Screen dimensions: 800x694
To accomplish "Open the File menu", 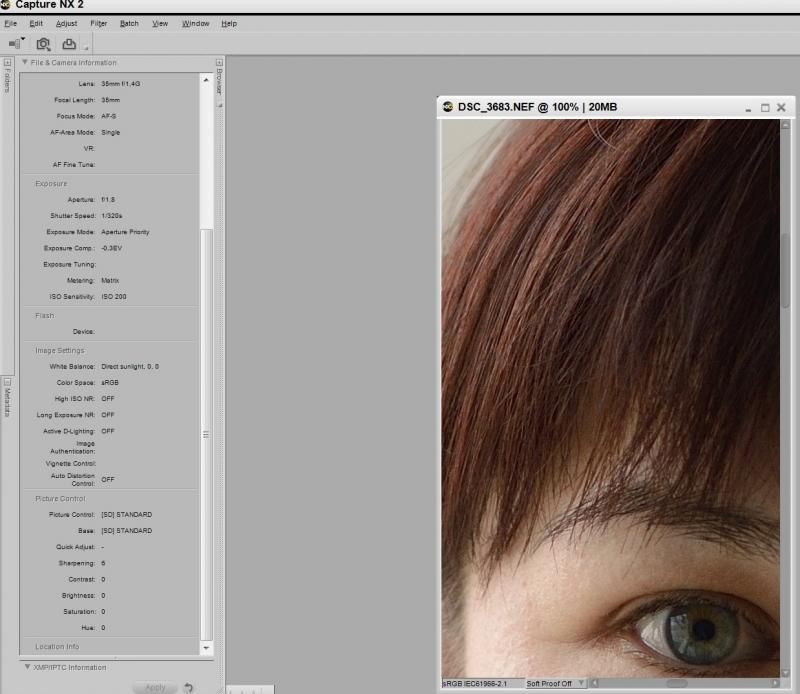I will point(10,23).
